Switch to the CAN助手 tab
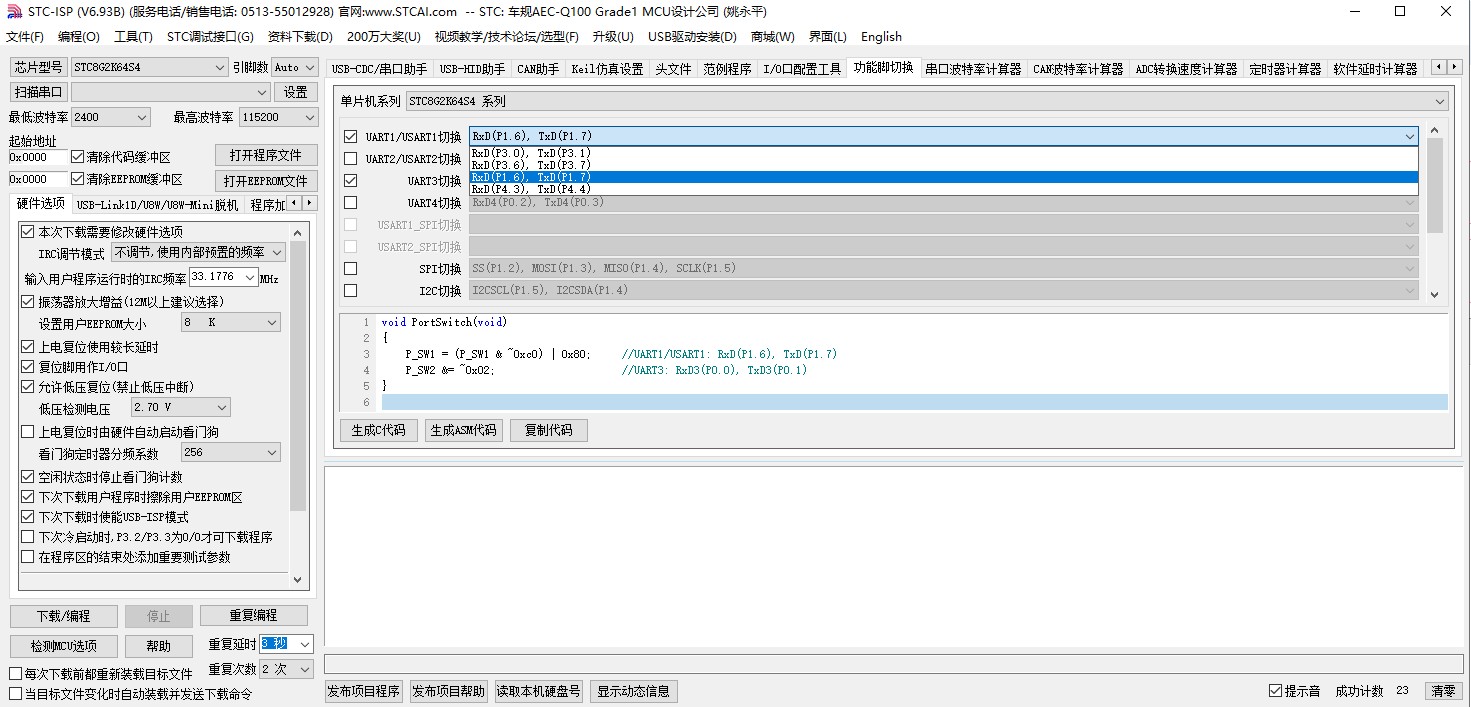 pos(538,69)
